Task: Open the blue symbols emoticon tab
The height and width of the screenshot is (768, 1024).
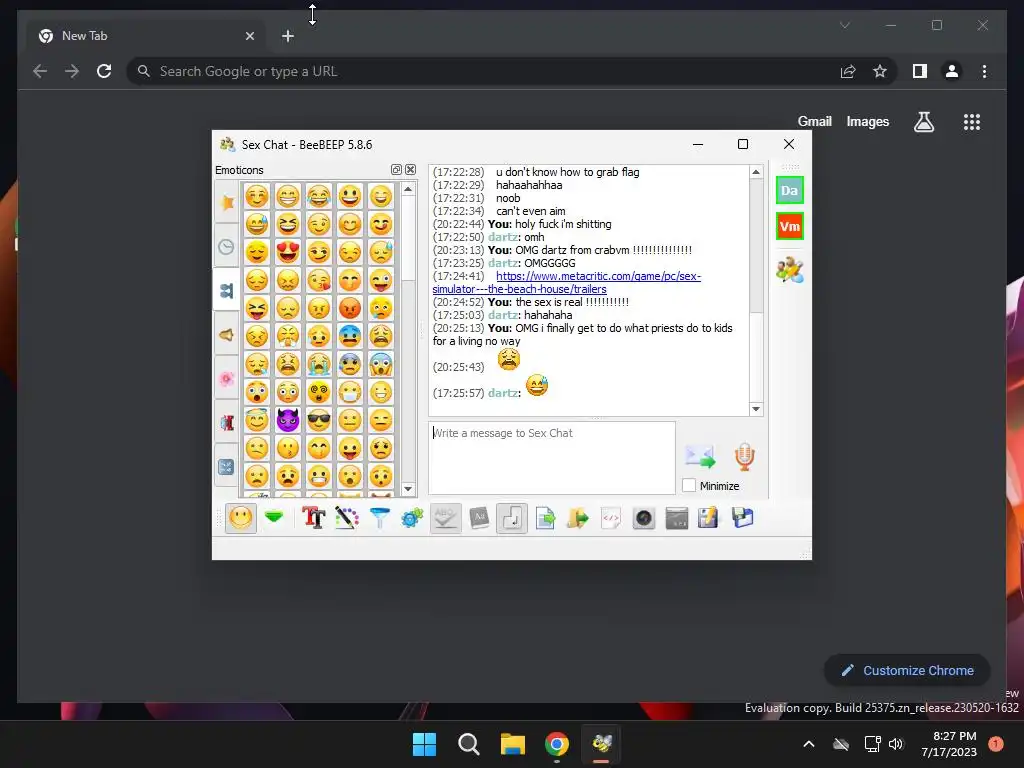Action: [x=227, y=466]
